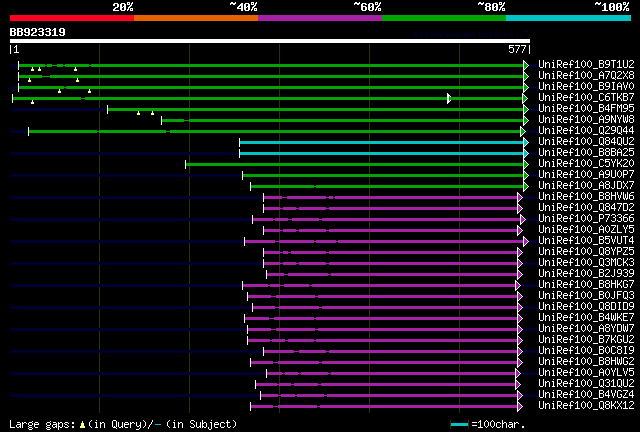Click the red 20% identity legend segment

pos(72,18)
